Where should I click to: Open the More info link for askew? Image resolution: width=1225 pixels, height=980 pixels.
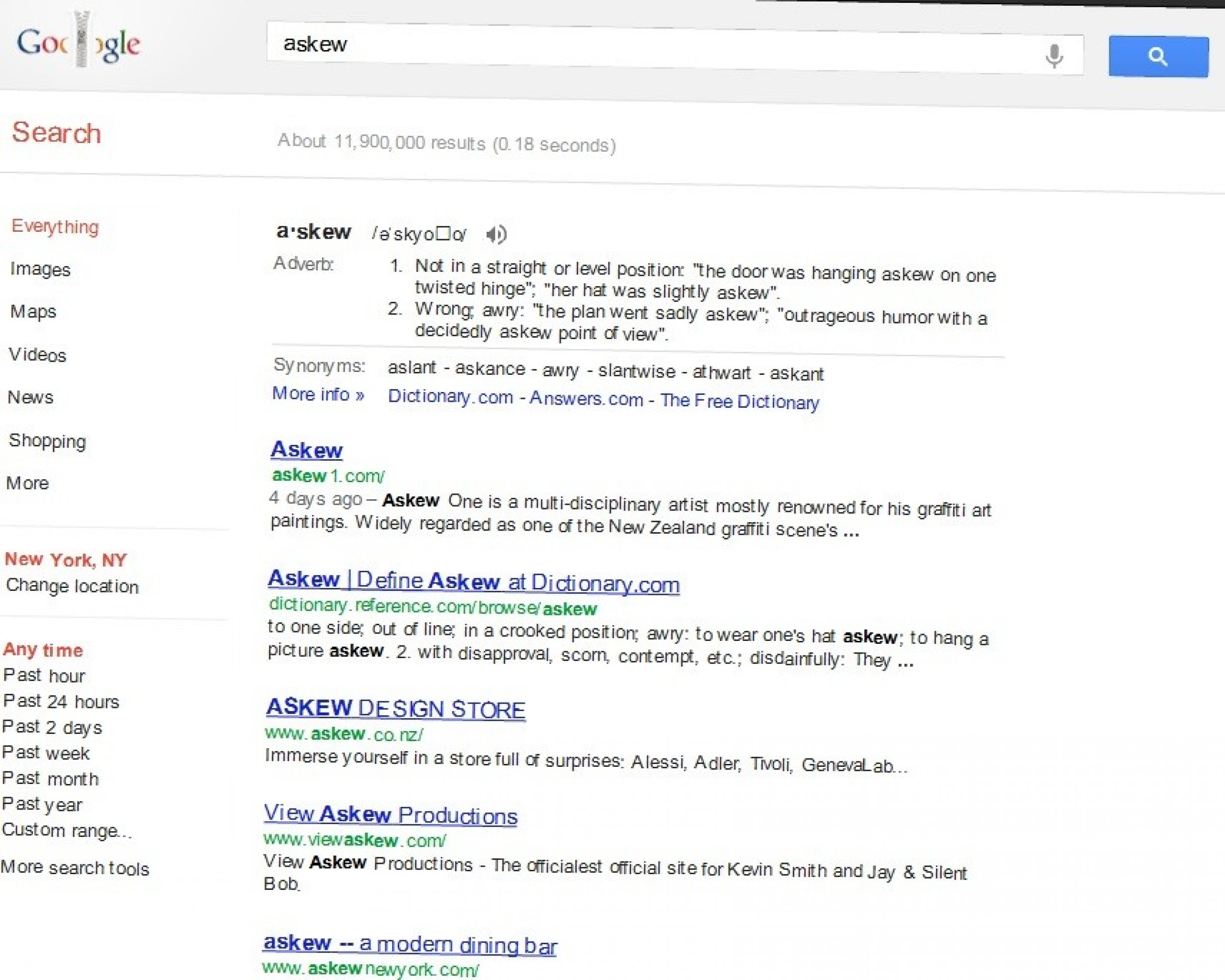tap(321, 401)
